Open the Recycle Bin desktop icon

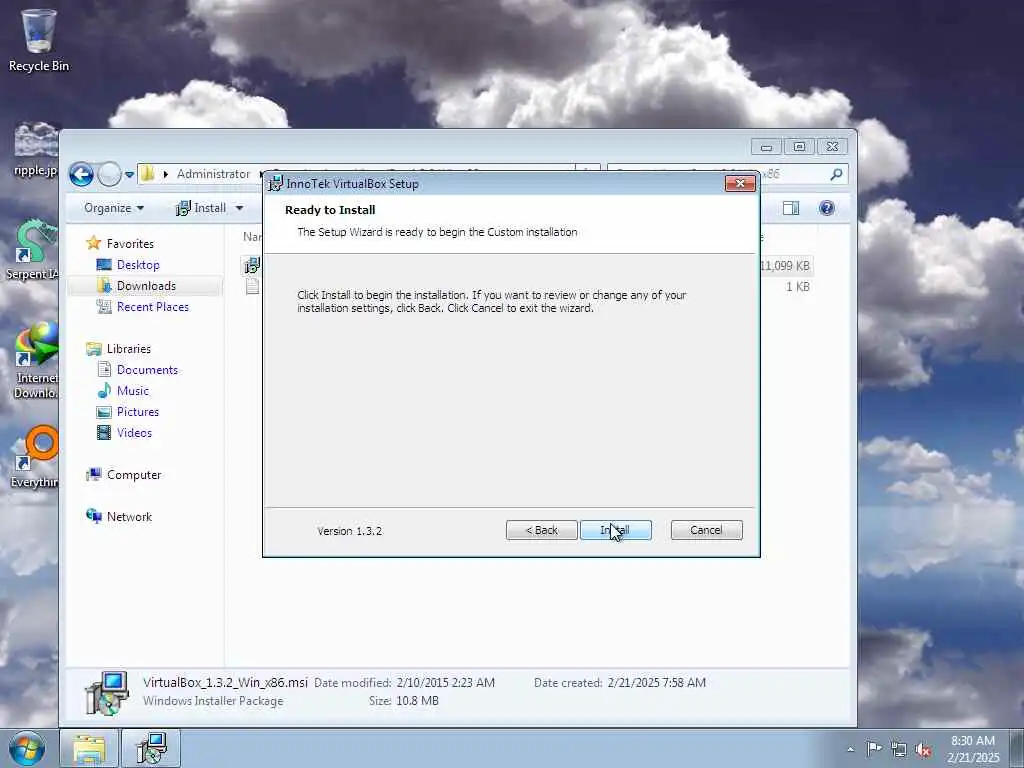point(39,40)
